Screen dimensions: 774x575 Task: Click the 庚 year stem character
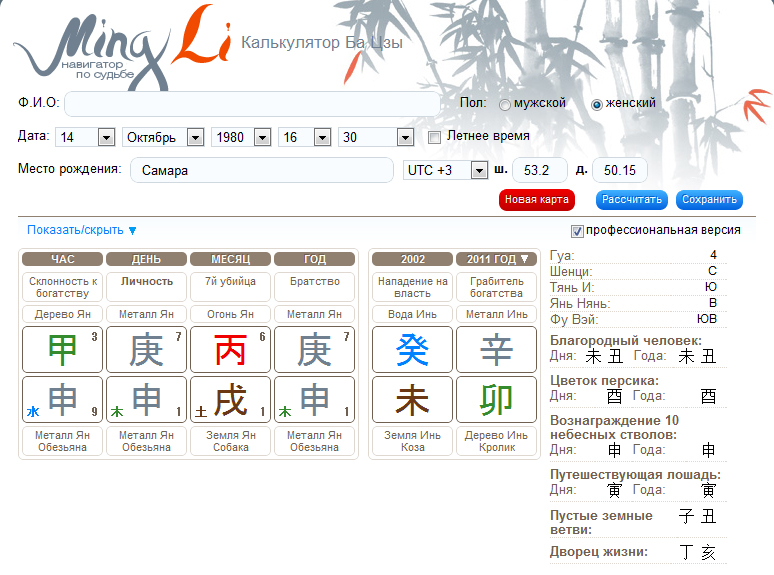coord(314,350)
